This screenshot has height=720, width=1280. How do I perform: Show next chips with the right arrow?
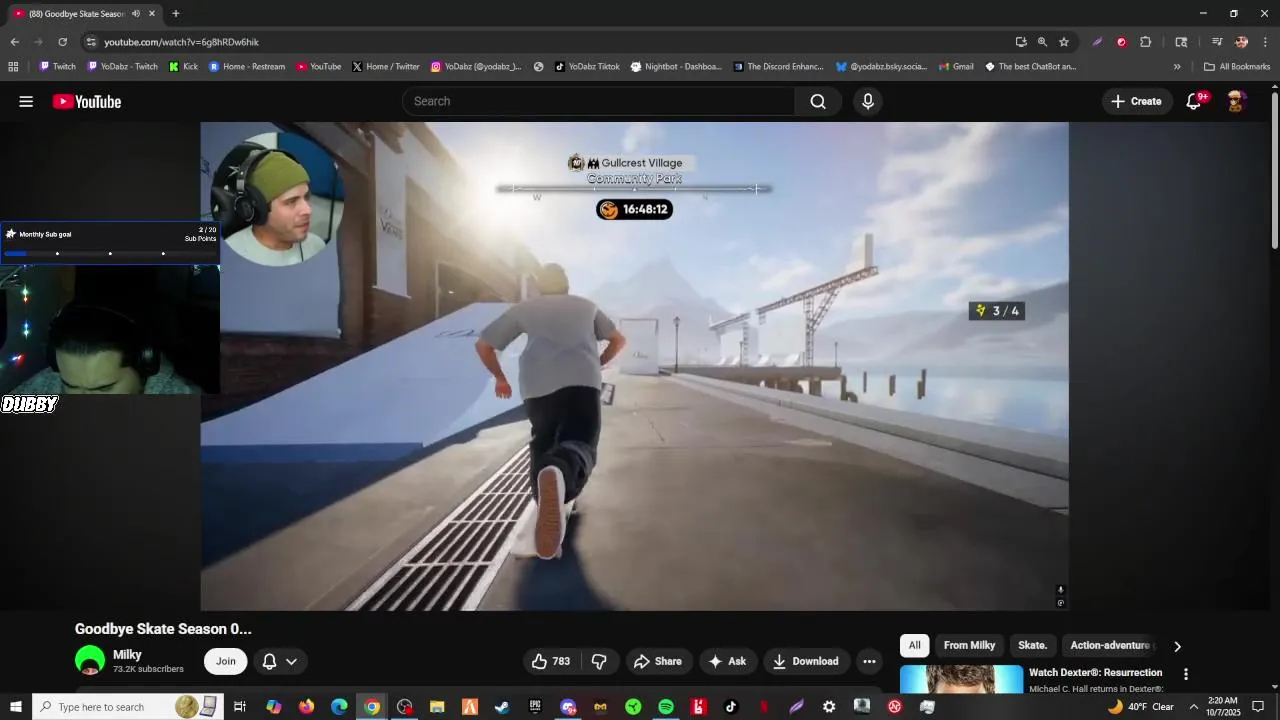[x=1177, y=646]
